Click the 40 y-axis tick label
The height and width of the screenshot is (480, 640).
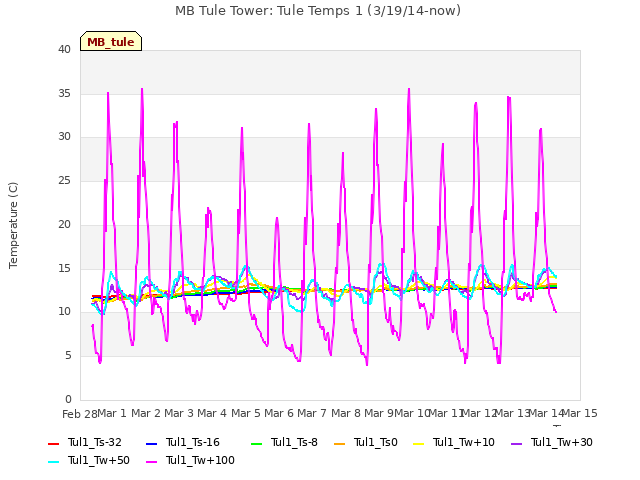click(64, 49)
